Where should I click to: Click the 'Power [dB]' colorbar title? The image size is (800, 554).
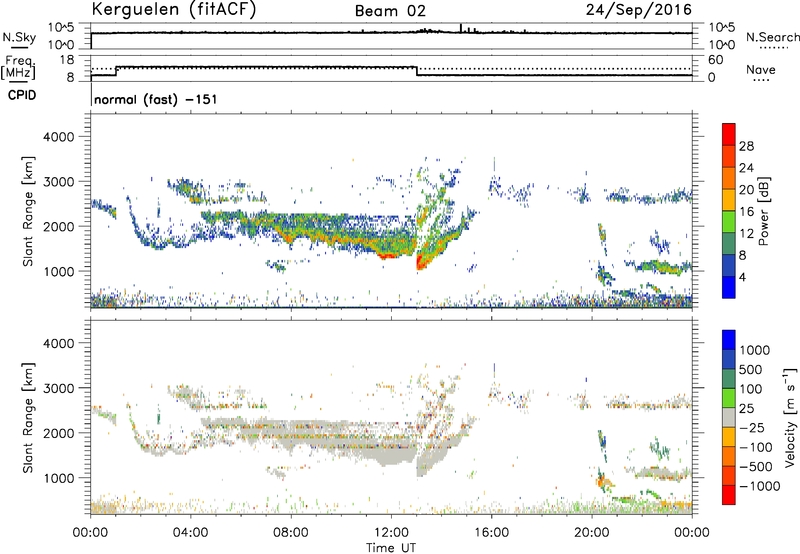click(x=764, y=211)
